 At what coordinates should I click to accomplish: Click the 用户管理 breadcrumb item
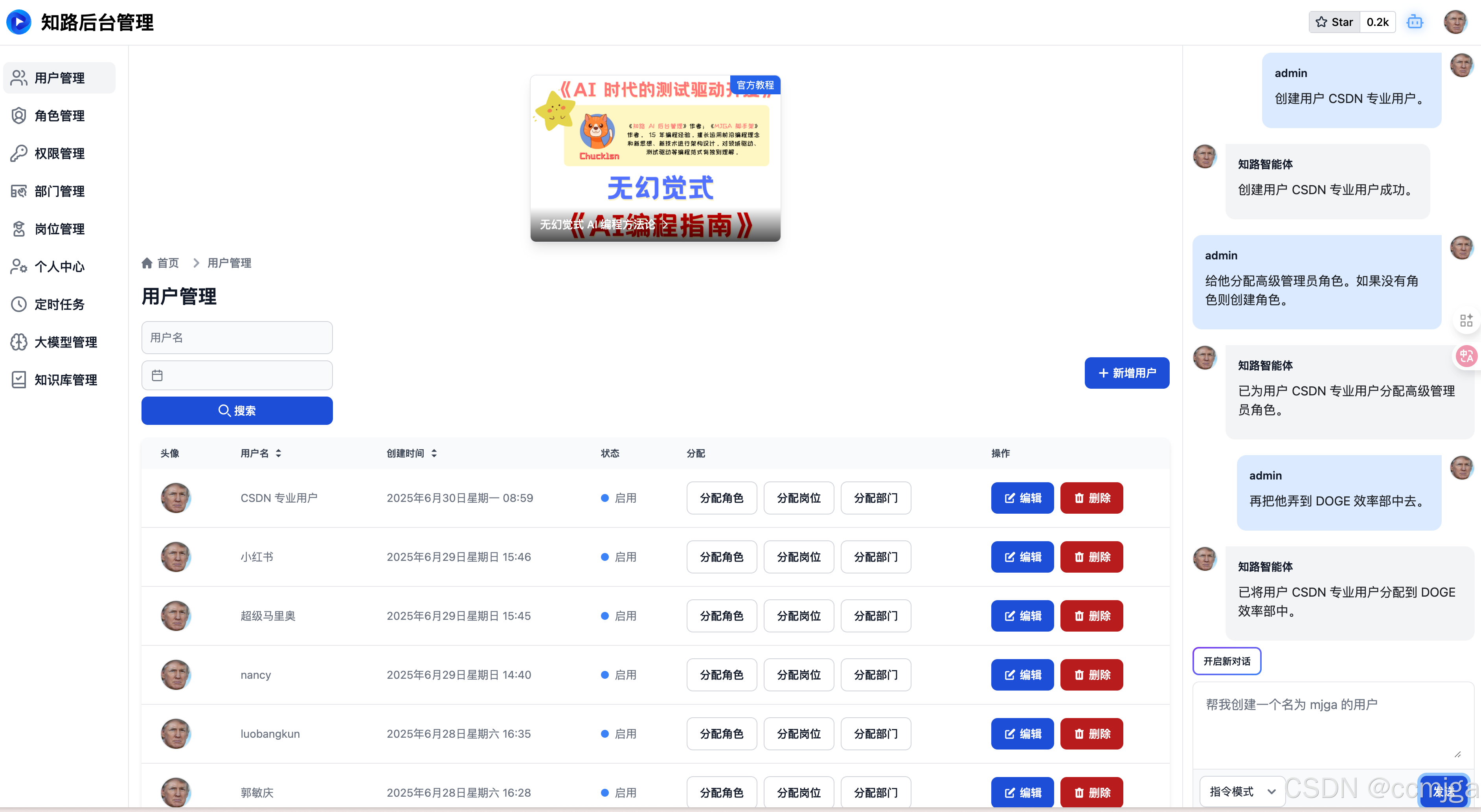[229, 263]
